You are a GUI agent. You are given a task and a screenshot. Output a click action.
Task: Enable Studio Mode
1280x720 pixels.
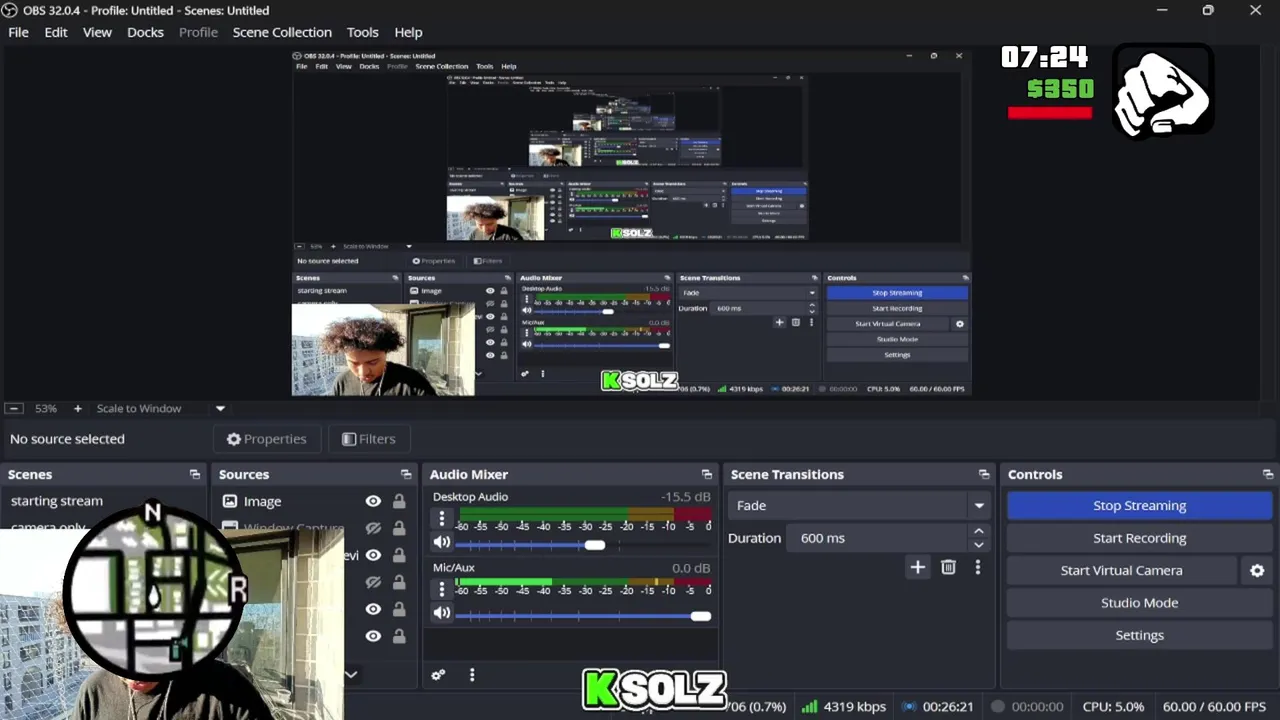pos(1139,603)
